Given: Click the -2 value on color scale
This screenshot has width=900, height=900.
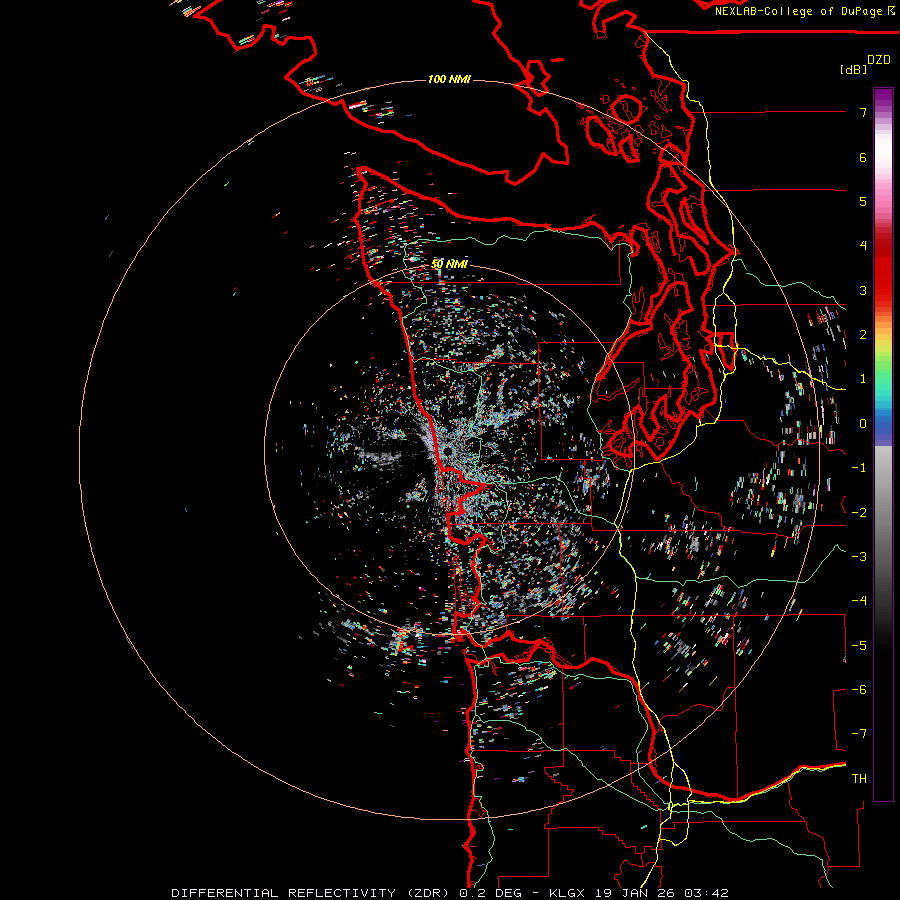Looking at the screenshot, I should [859, 512].
